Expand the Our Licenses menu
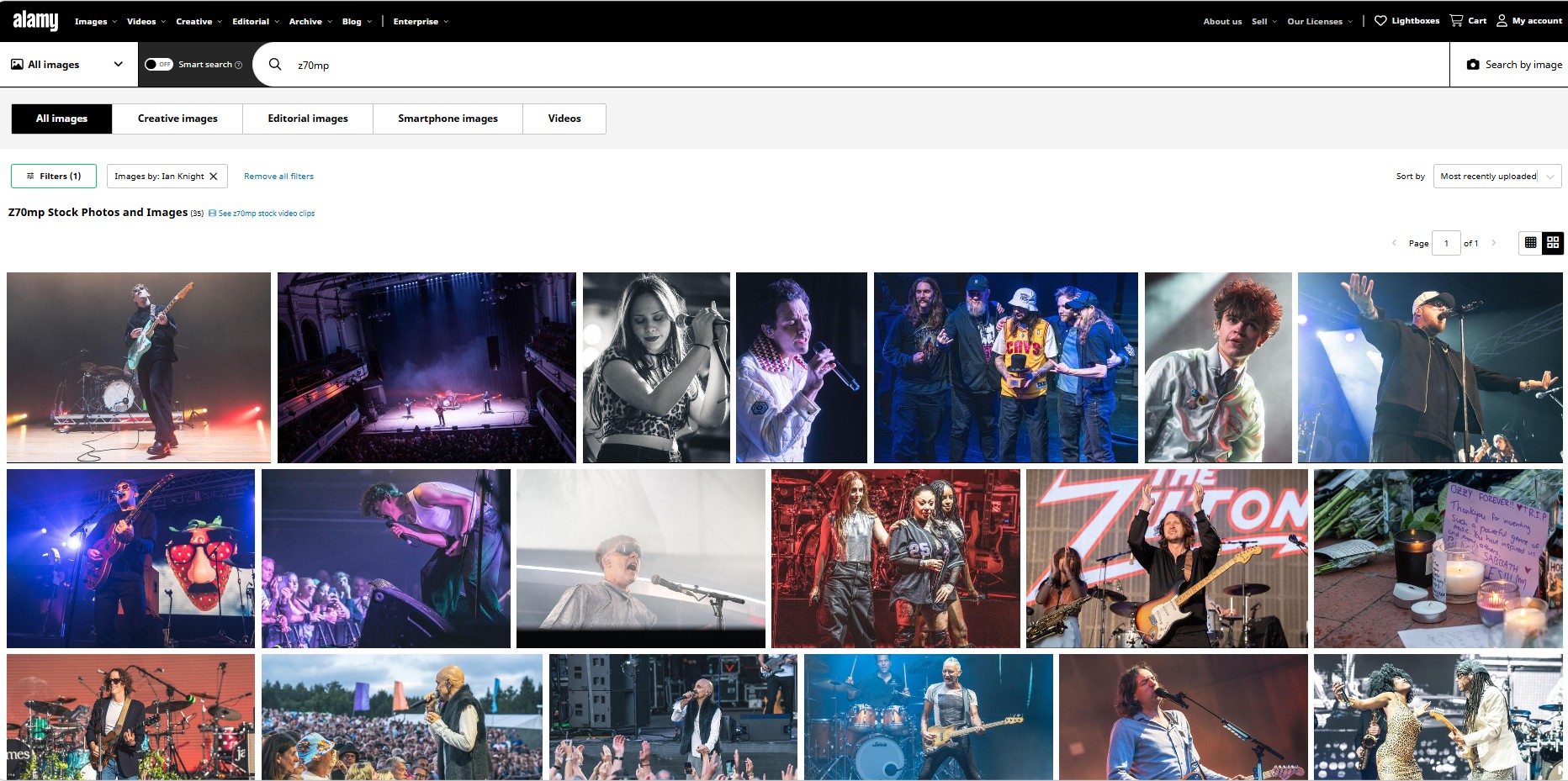The height and width of the screenshot is (781, 1568). pyautogui.click(x=1319, y=22)
